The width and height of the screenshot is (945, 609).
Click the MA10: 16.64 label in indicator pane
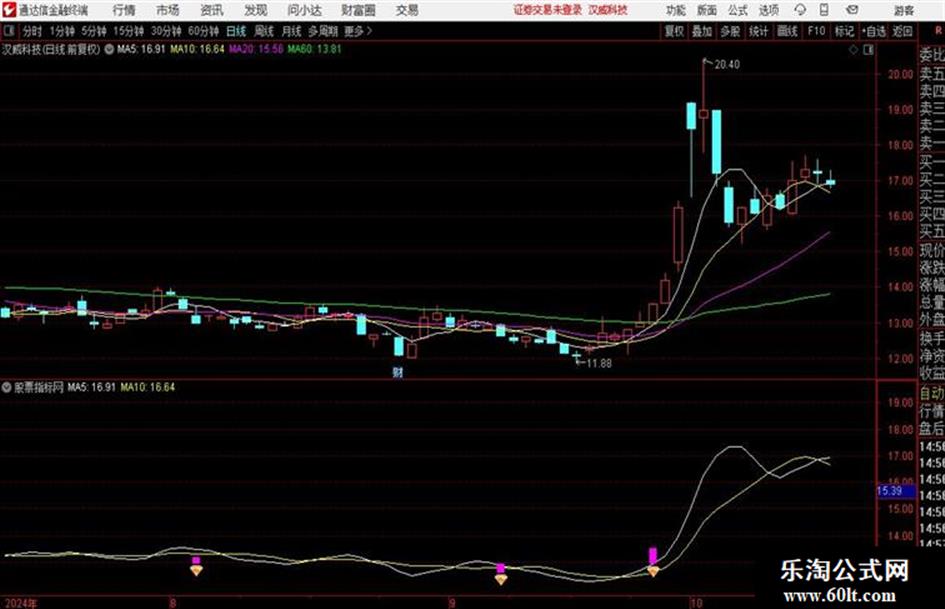tap(148, 387)
